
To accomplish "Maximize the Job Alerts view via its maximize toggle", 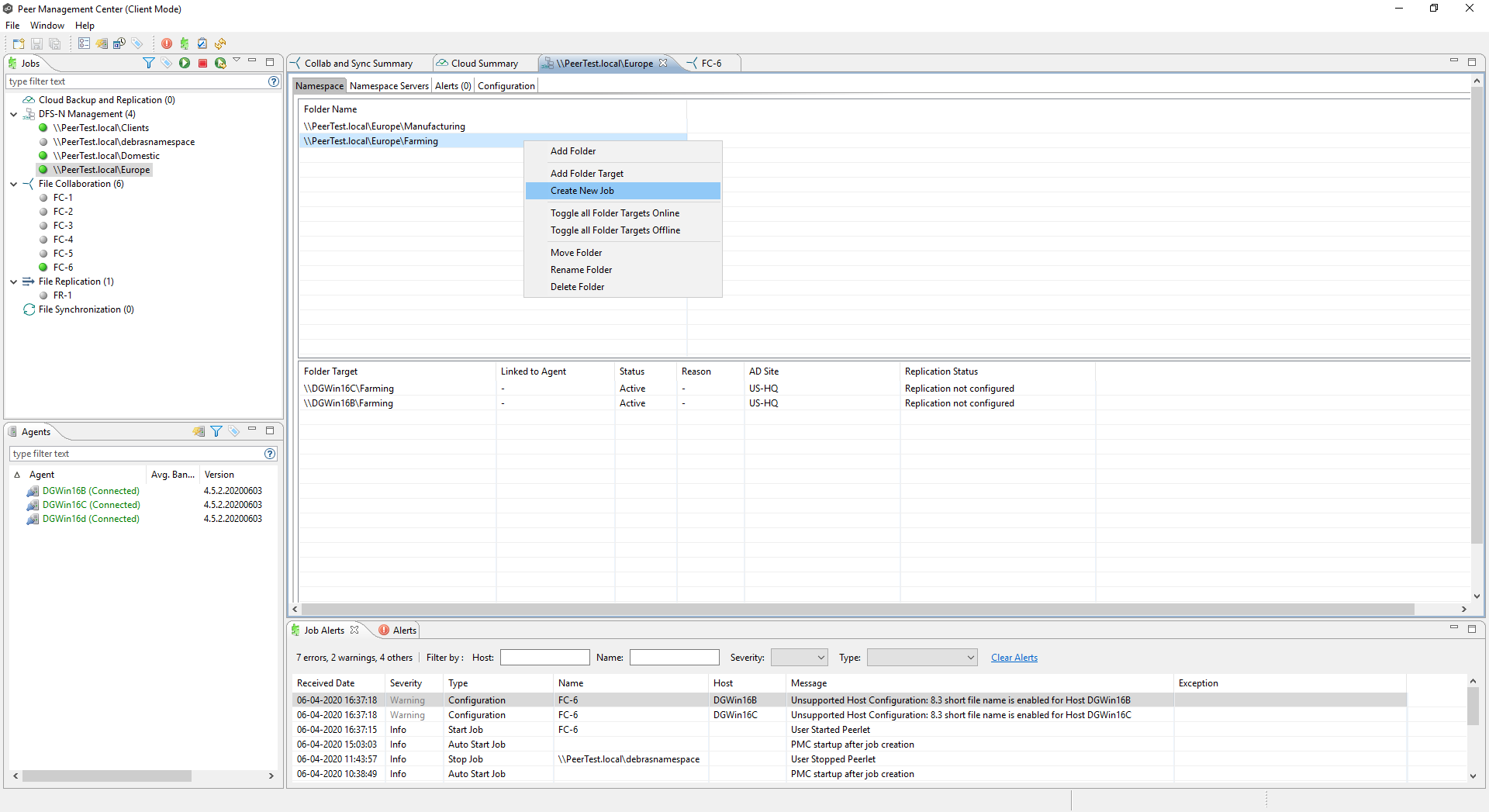I will point(1472,629).
